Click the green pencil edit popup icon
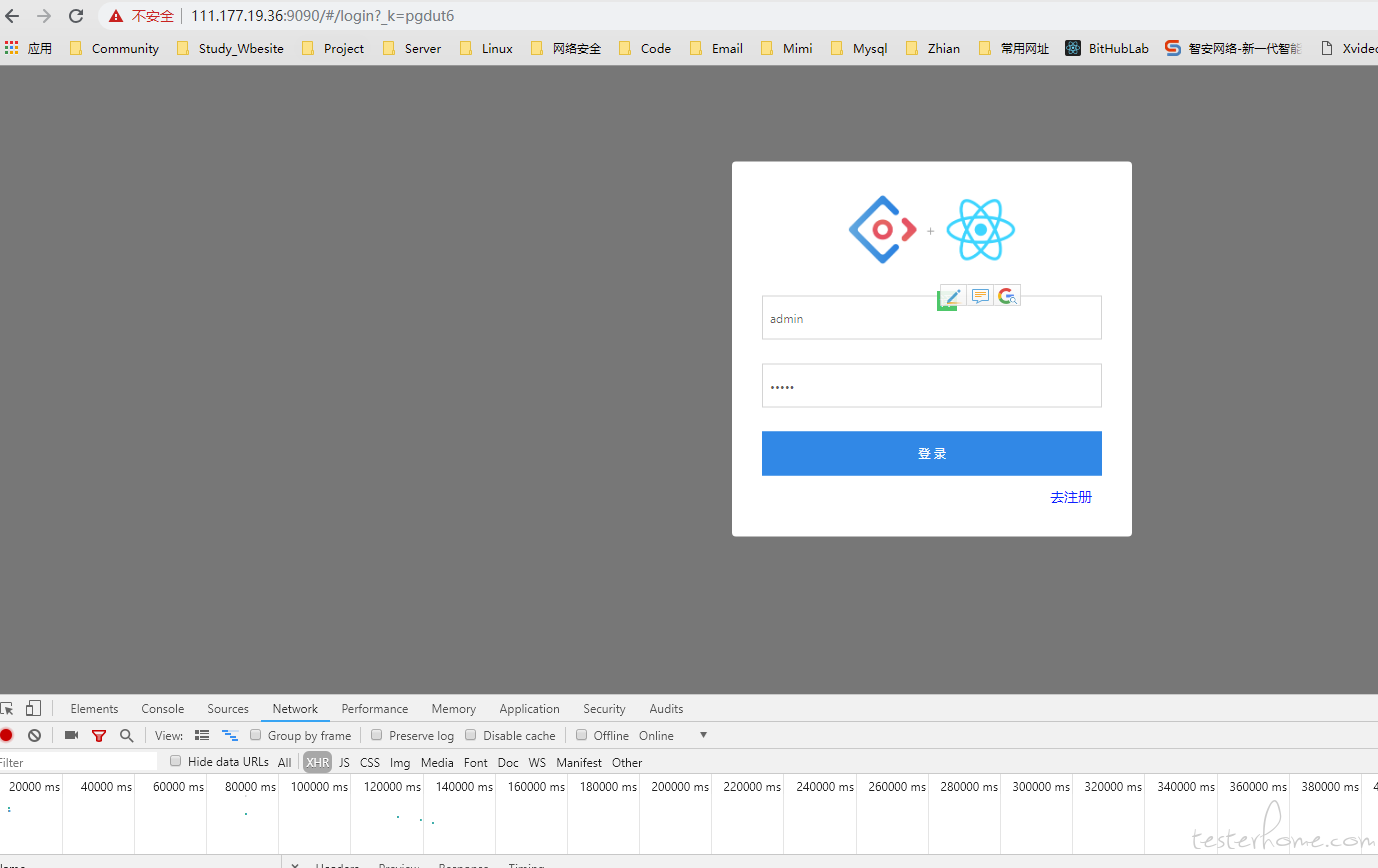1378x868 pixels. coord(951,296)
